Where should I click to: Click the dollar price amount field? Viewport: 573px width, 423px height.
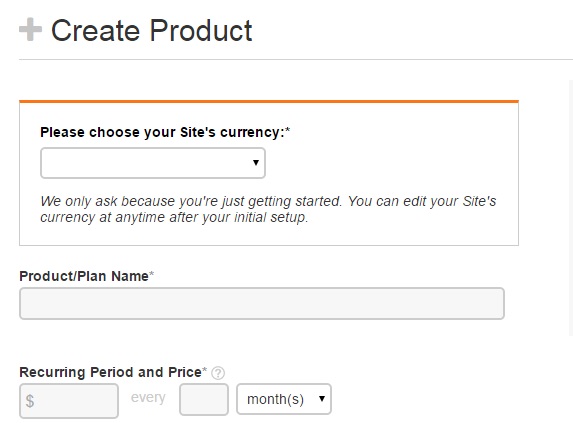pos(69,401)
